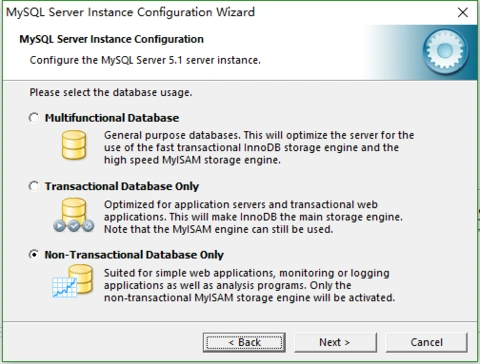Click the Non-Transactional Database chart icon
The image size is (480, 364).
click(73, 281)
